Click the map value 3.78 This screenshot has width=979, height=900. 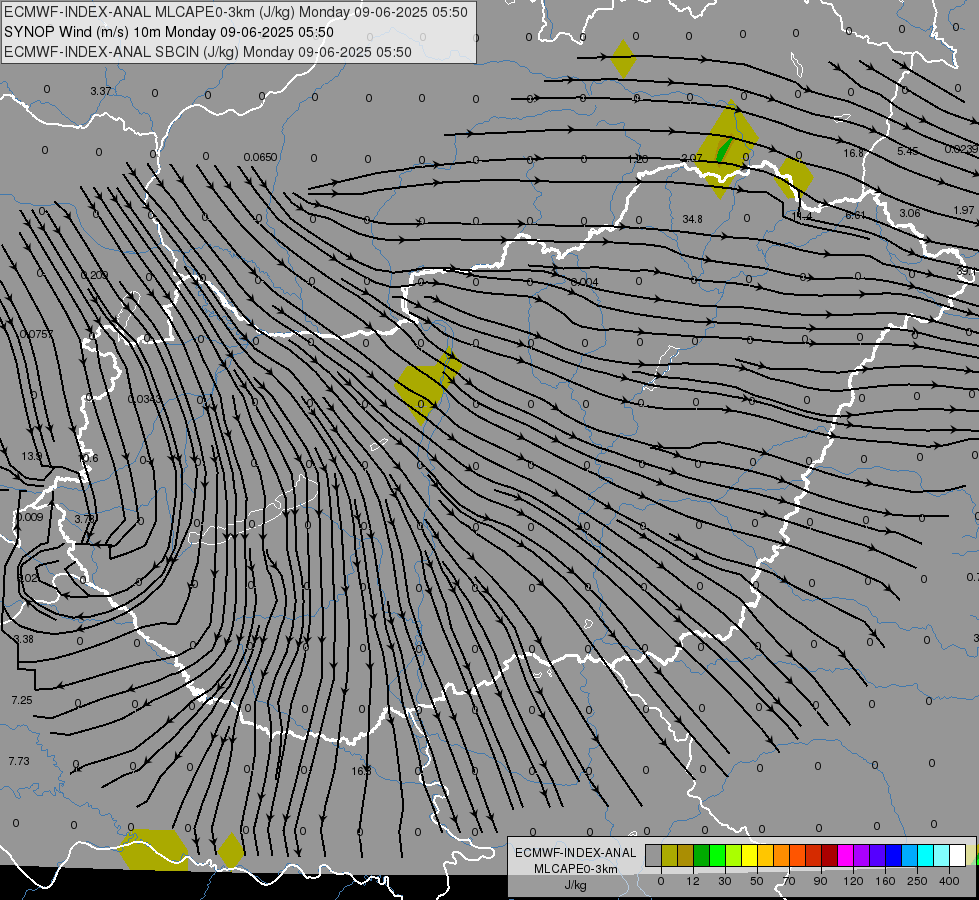[x=84, y=519]
